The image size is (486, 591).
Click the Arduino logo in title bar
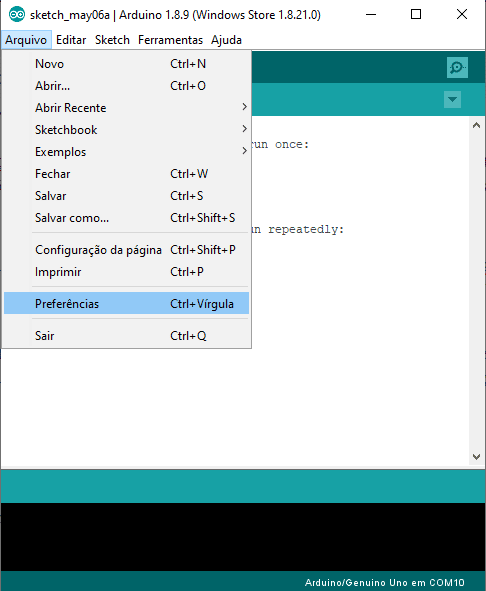tap(17, 15)
